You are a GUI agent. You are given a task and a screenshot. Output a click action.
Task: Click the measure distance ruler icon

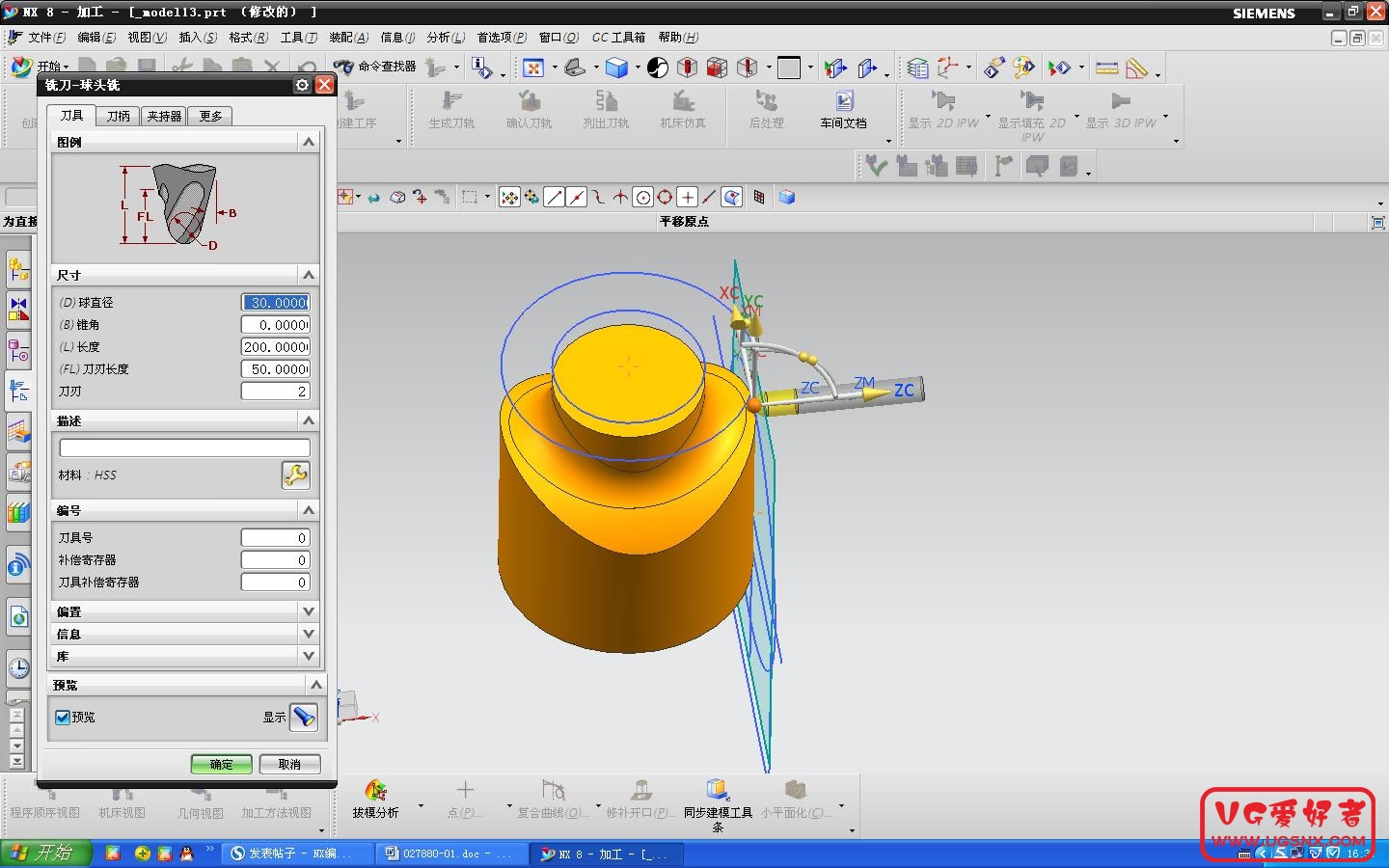(1106, 68)
